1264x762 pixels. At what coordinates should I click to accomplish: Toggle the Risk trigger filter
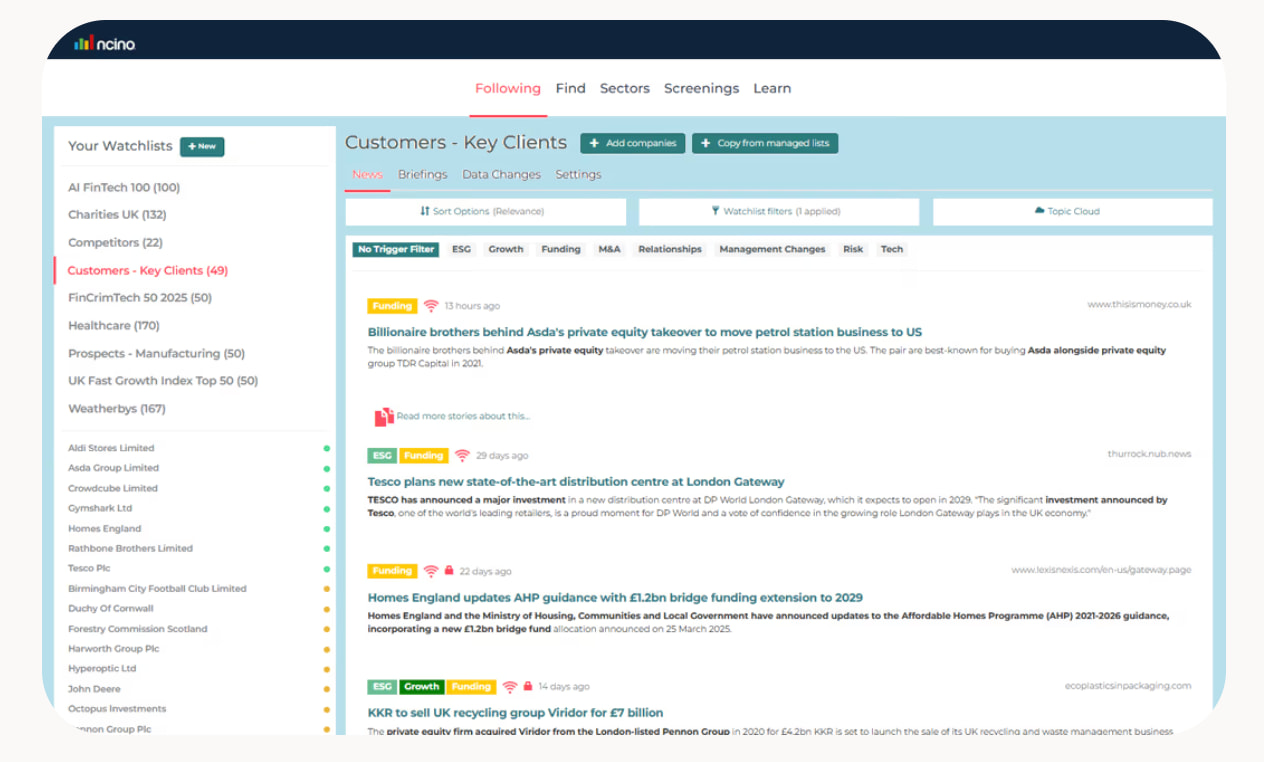pyautogui.click(x=853, y=249)
